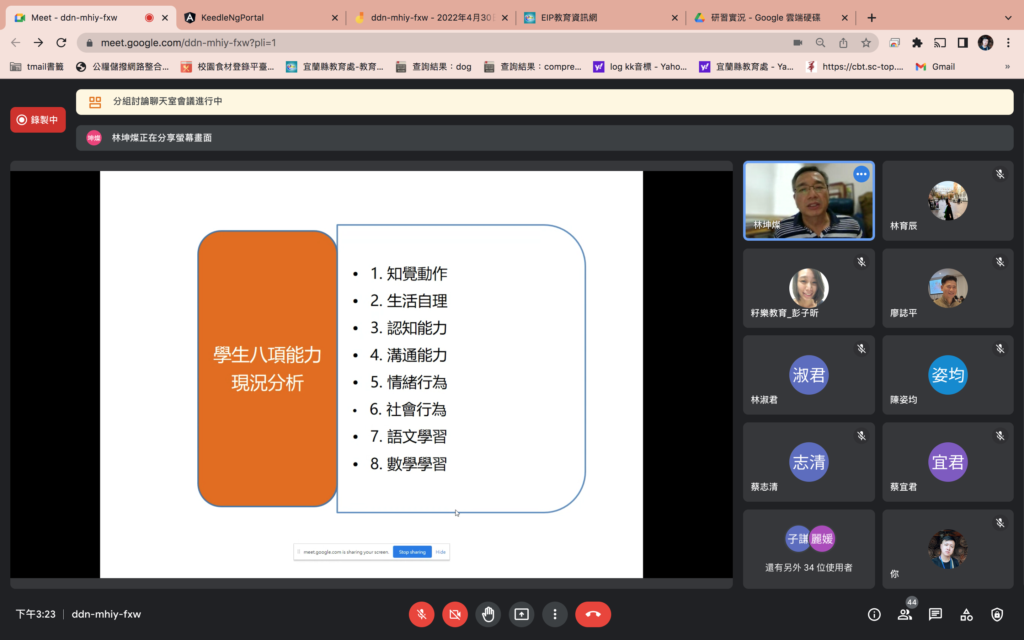Screen dimensions: 1024x640
Task: Open the activities panel
Action: coord(966,614)
